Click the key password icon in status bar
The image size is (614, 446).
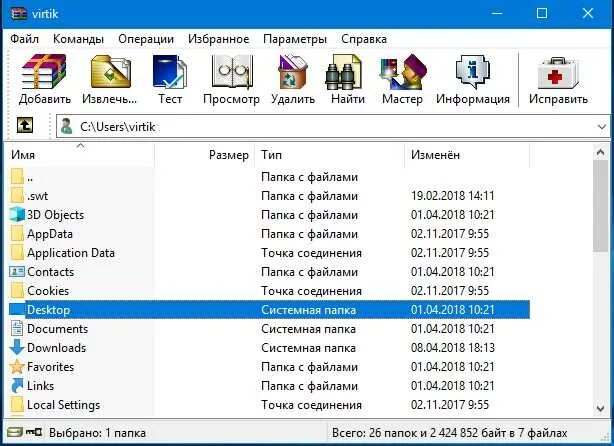34,432
